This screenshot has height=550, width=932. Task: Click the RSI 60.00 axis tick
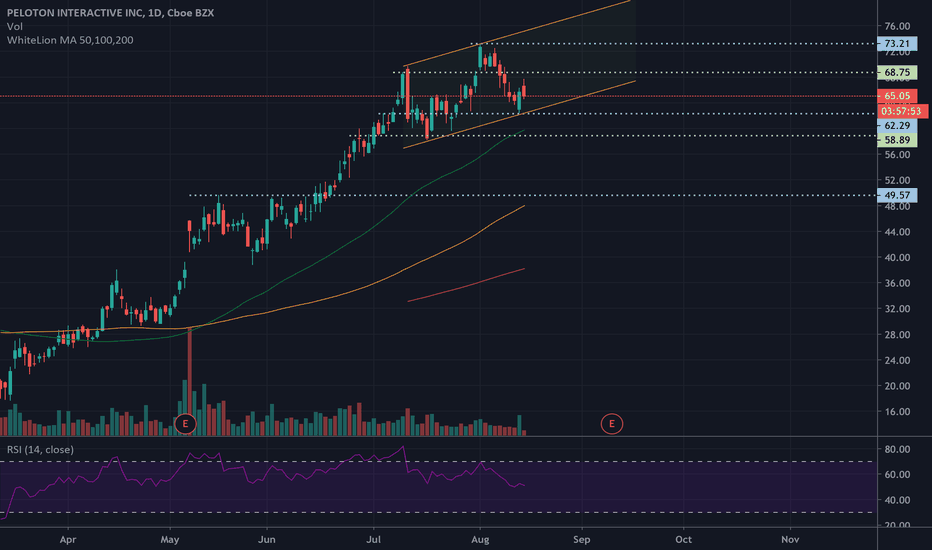897,474
